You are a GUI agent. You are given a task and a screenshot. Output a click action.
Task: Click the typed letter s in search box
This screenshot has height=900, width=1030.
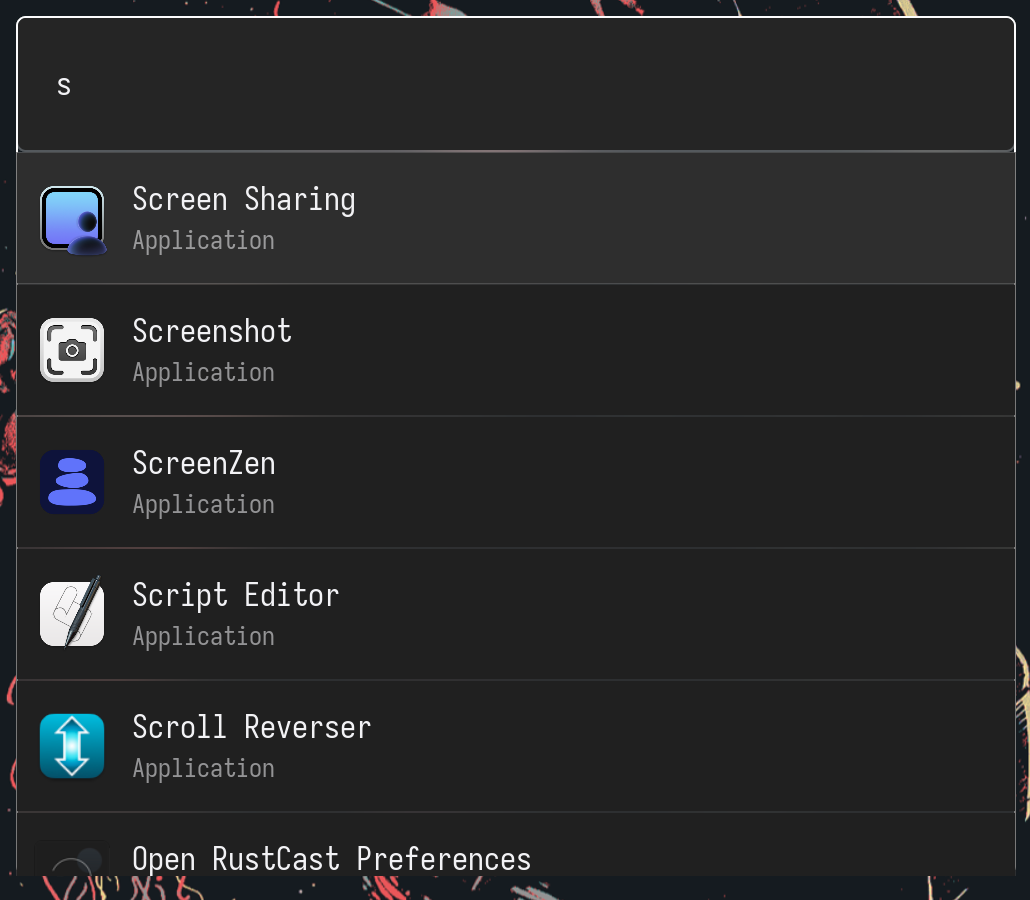(63, 85)
